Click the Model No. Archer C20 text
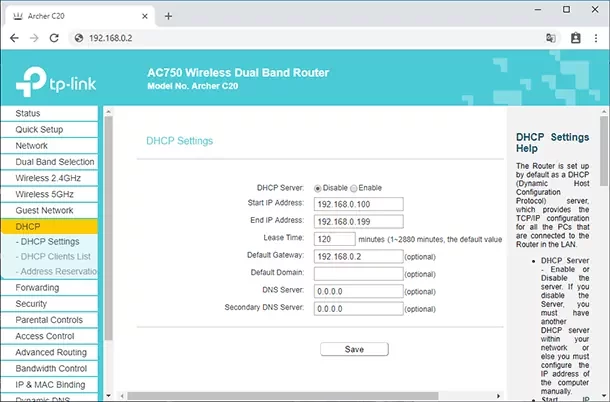 tap(193, 86)
